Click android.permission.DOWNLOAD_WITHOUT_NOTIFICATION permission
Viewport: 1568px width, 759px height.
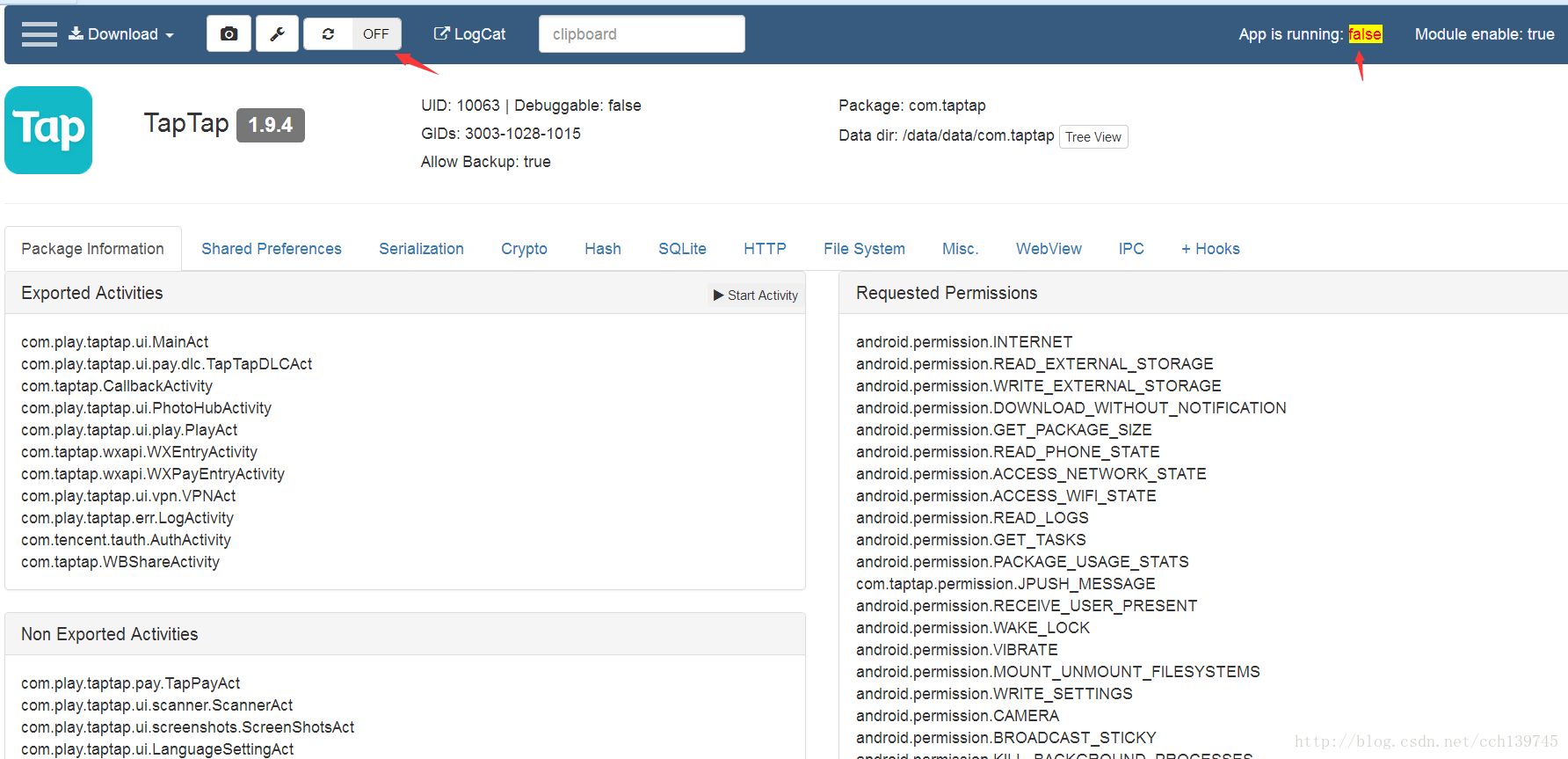(x=1071, y=408)
